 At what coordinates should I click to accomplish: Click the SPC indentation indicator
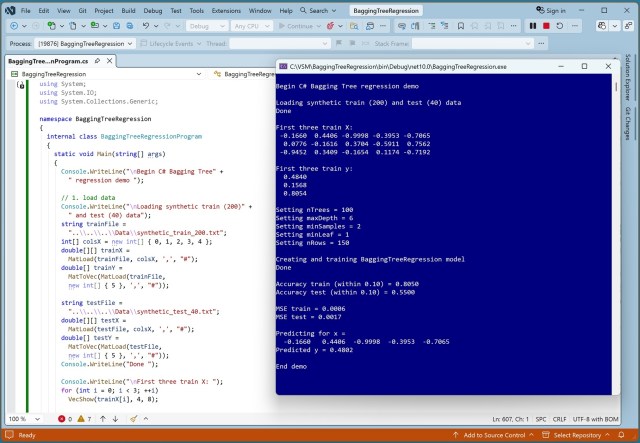pyautogui.click(x=541, y=419)
